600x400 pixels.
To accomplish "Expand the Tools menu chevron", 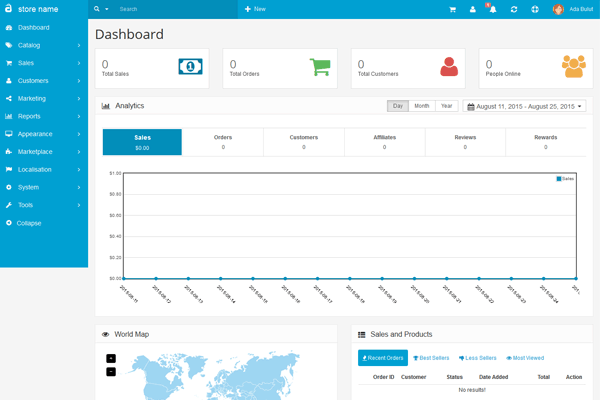I will [x=79, y=205].
